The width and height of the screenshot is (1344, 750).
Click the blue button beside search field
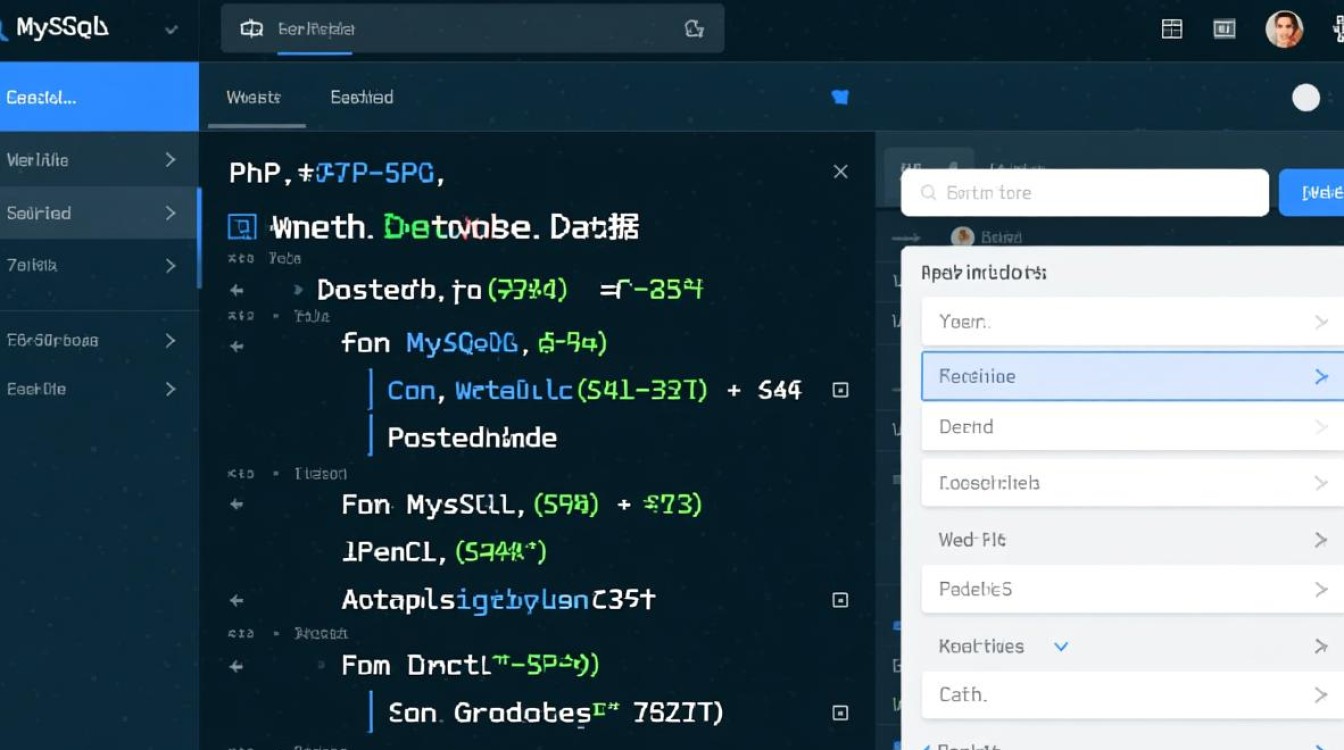(x=1311, y=193)
